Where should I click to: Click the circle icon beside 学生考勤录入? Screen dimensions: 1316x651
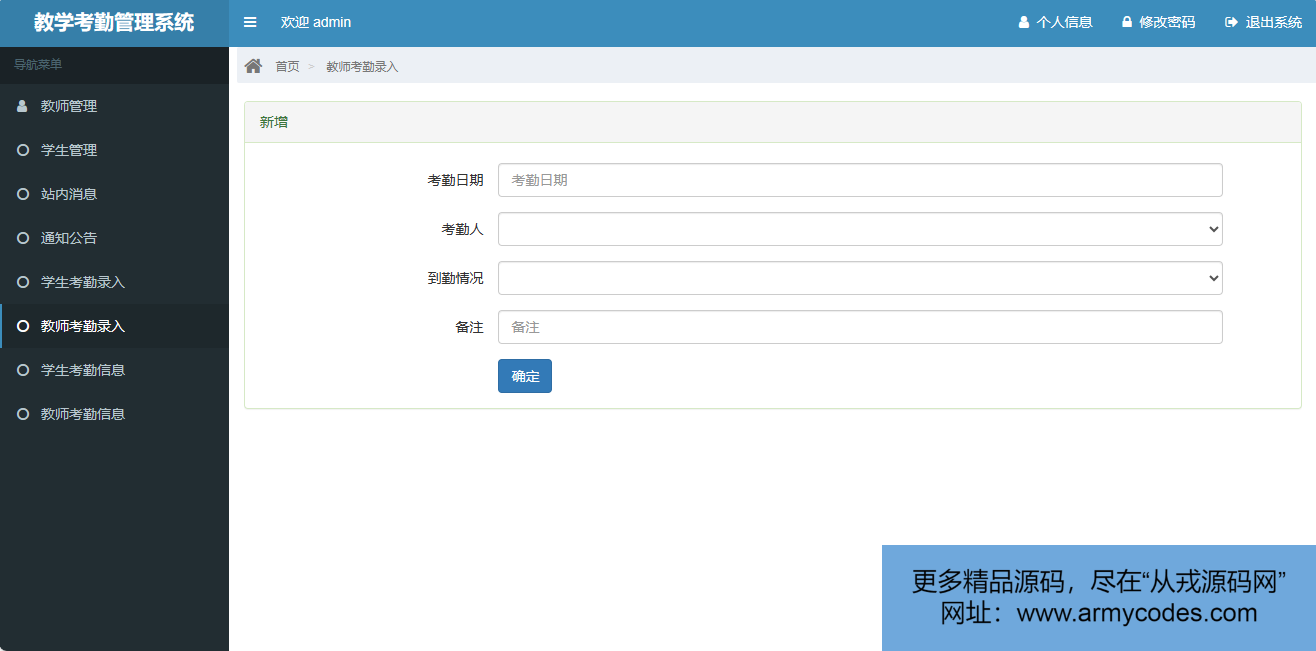tap(23, 282)
